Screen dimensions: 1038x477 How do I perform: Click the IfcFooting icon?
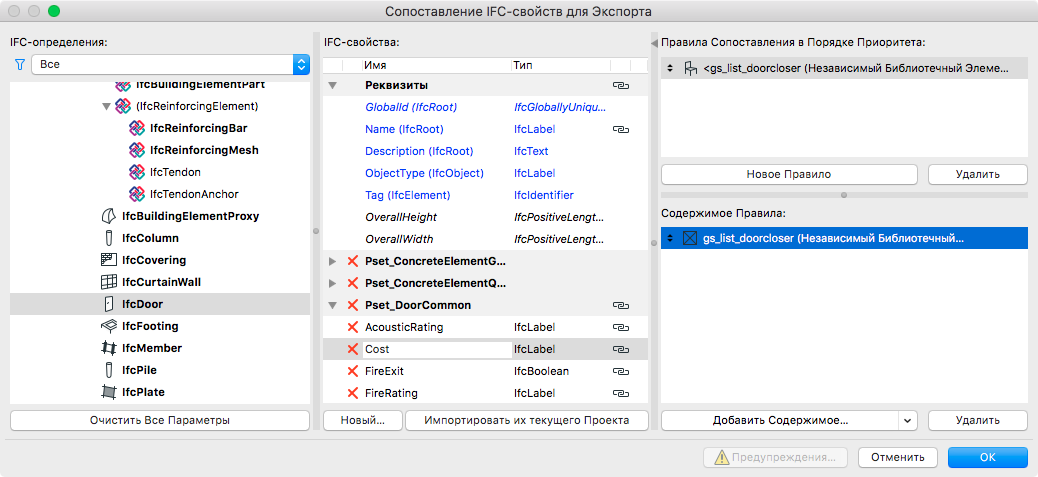[109, 326]
